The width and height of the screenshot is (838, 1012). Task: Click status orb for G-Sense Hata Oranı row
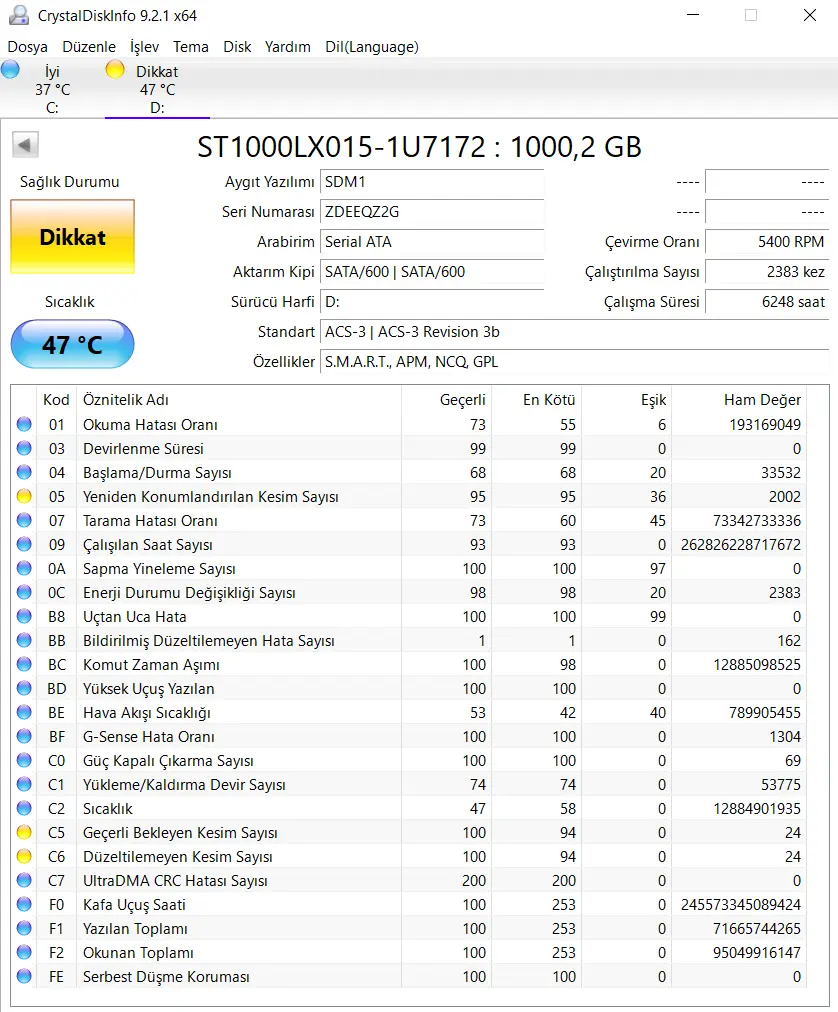tap(24, 736)
